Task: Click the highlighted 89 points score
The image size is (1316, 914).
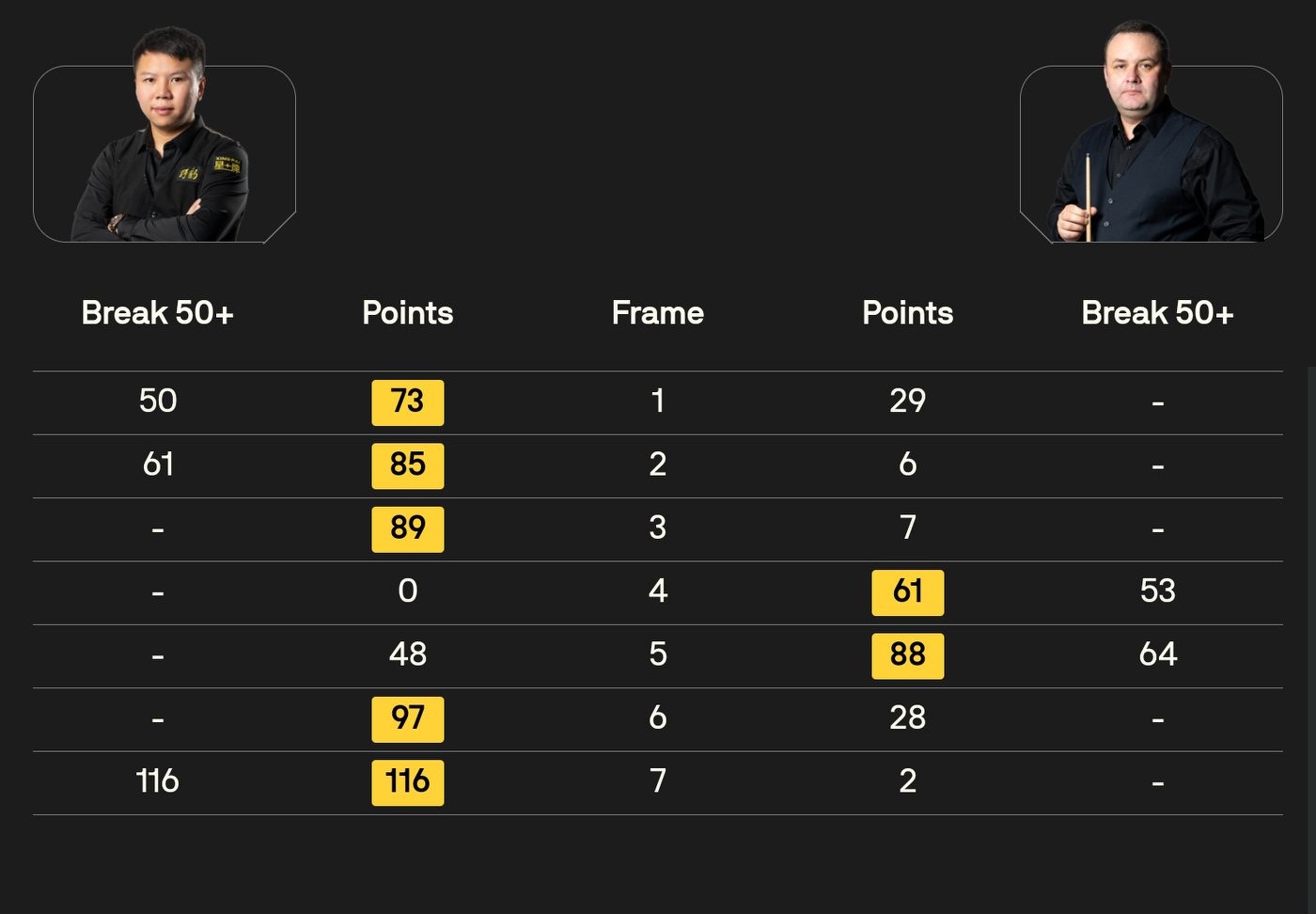Action: (x=407, y=528)
